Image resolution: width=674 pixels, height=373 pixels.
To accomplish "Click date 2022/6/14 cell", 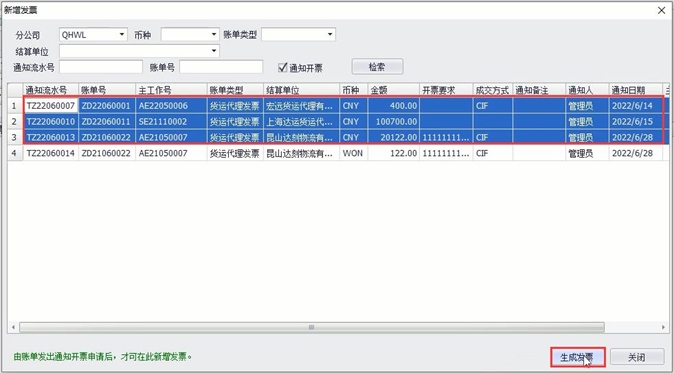I will (x=636, y=106).
